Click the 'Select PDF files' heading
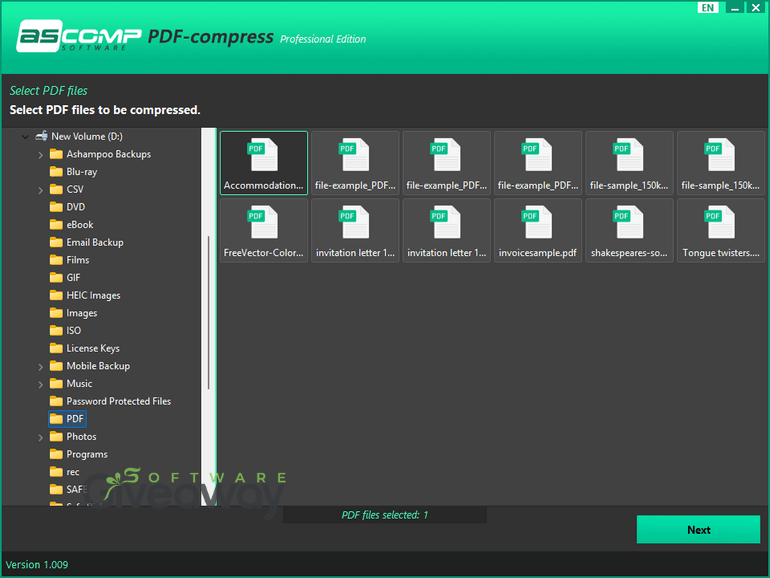770x578 pixels. pos(48,91)
